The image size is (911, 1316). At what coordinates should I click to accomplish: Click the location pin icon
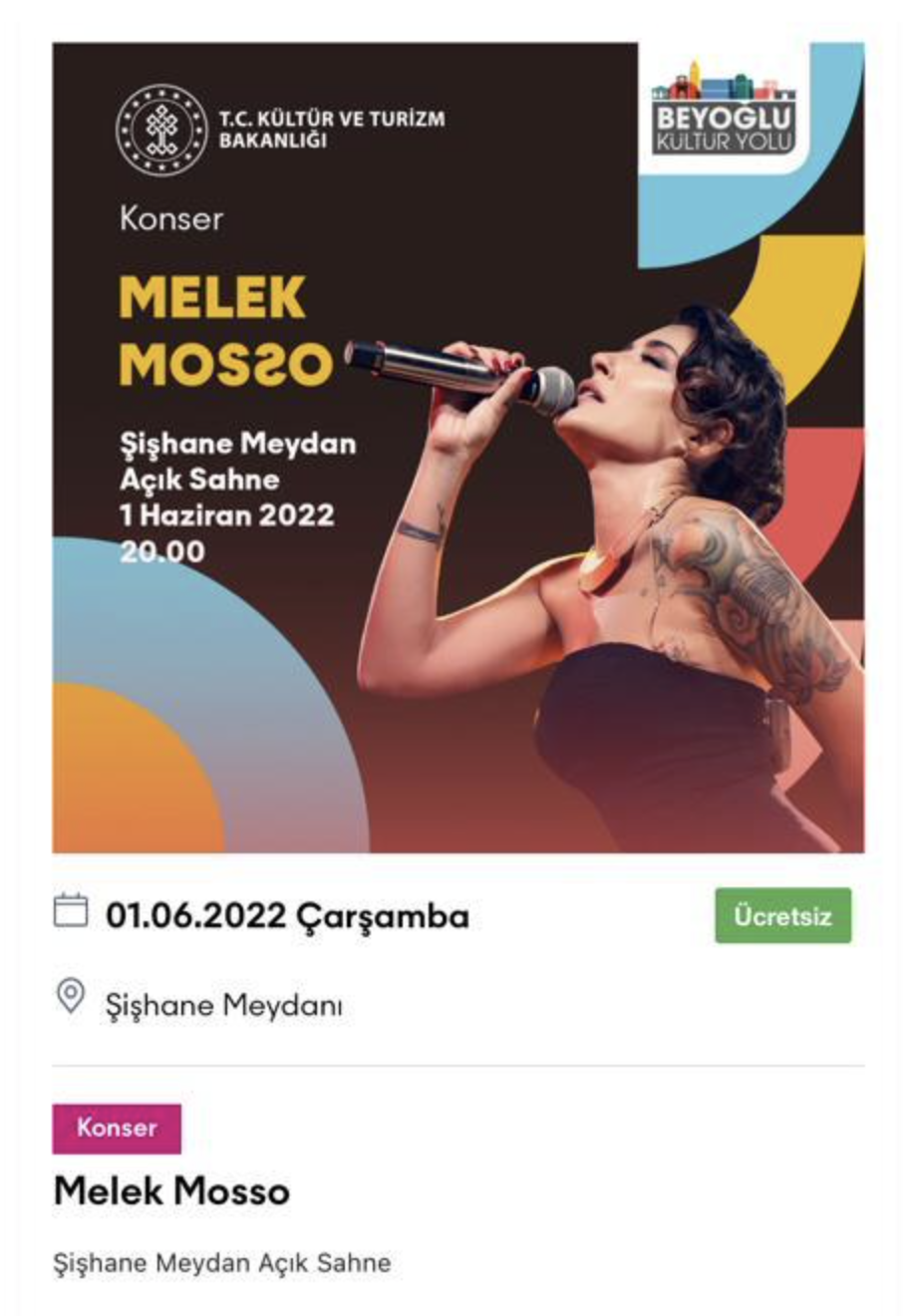point(70,996)
